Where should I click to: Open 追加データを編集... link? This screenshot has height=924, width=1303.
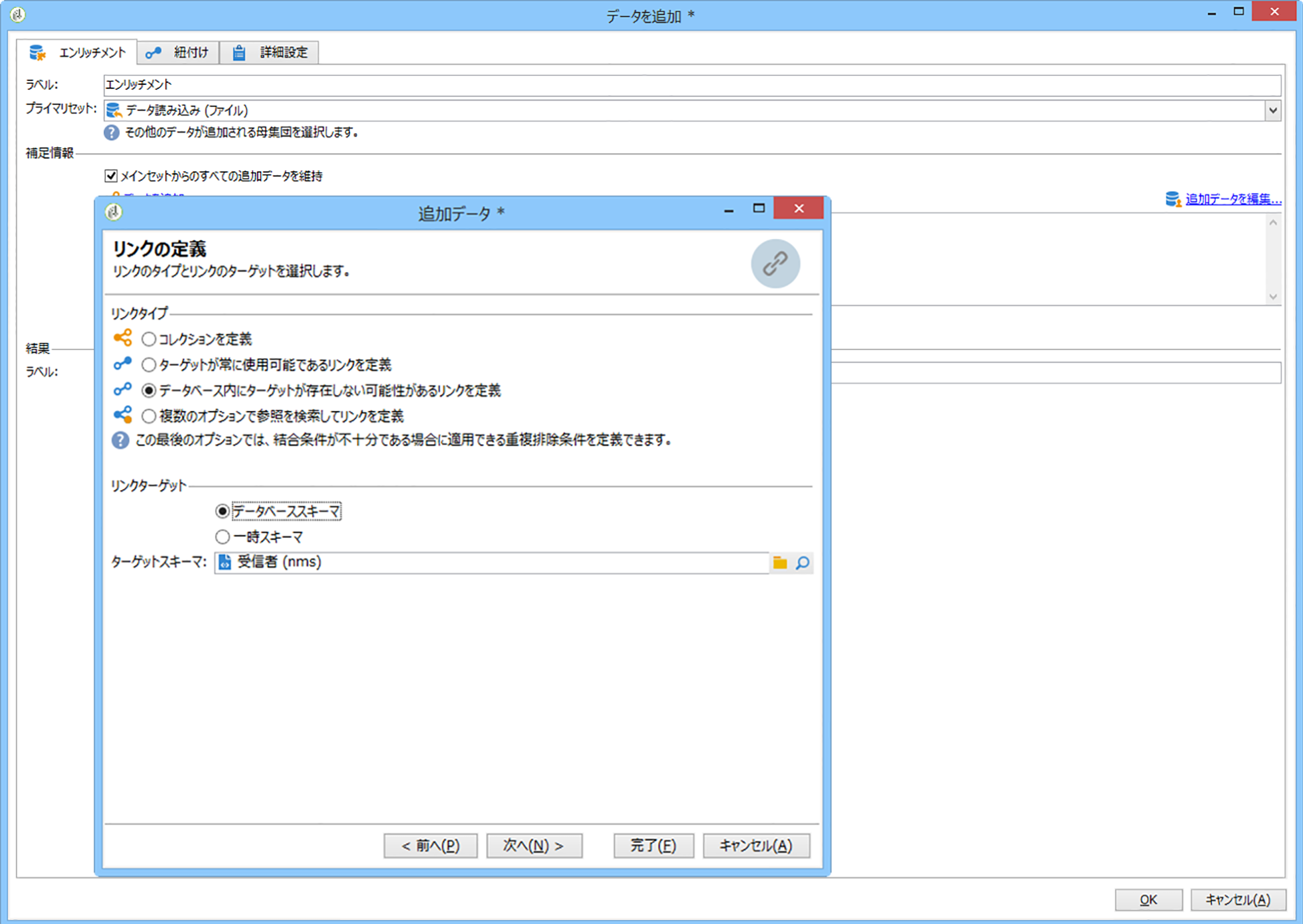pos(1233,199)
